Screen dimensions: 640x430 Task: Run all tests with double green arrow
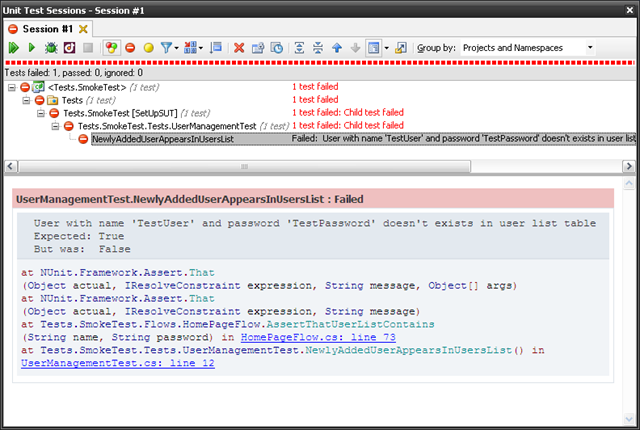coord(13,48)
